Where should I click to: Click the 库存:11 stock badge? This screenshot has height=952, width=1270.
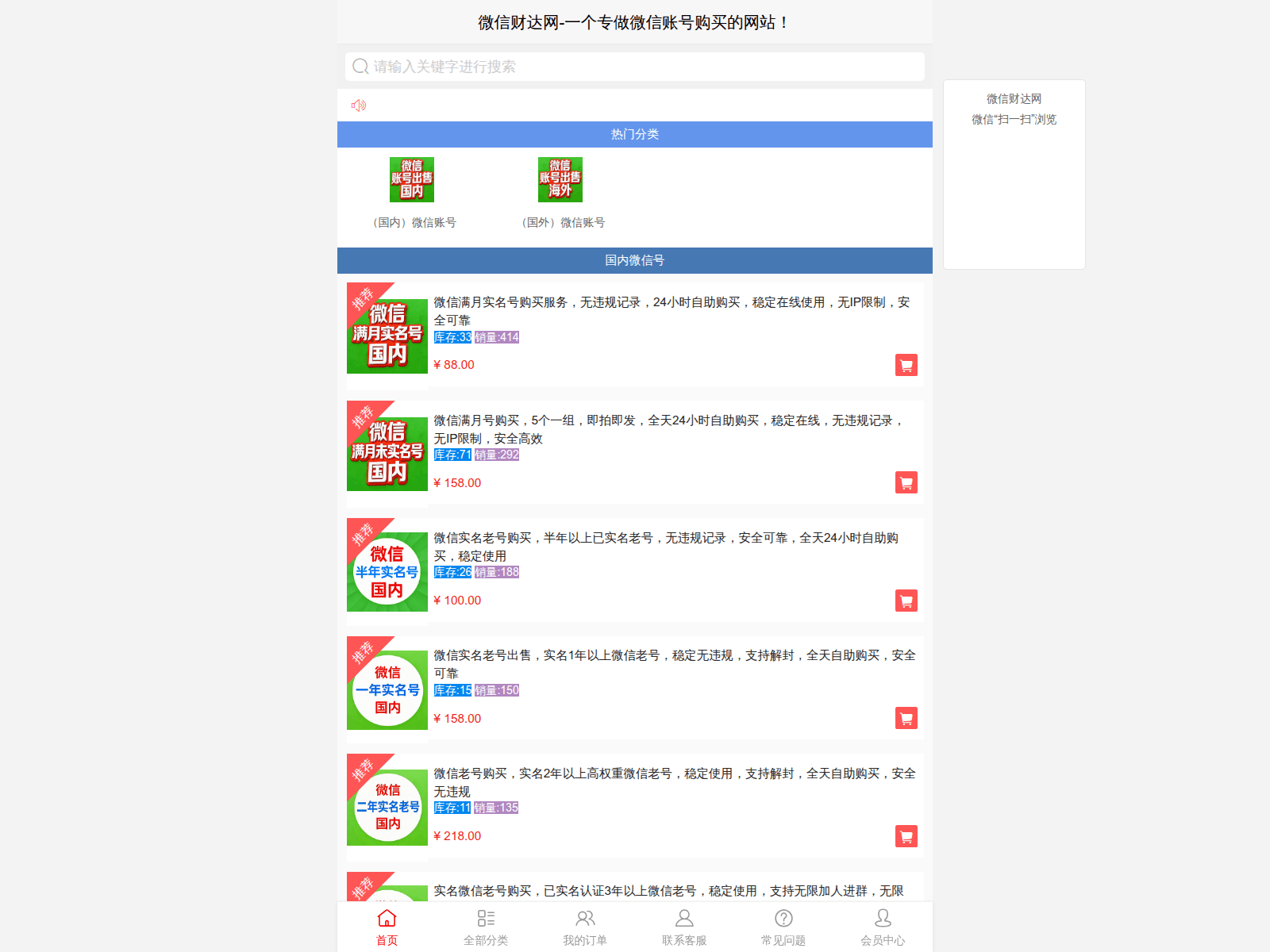pos(452,808)
